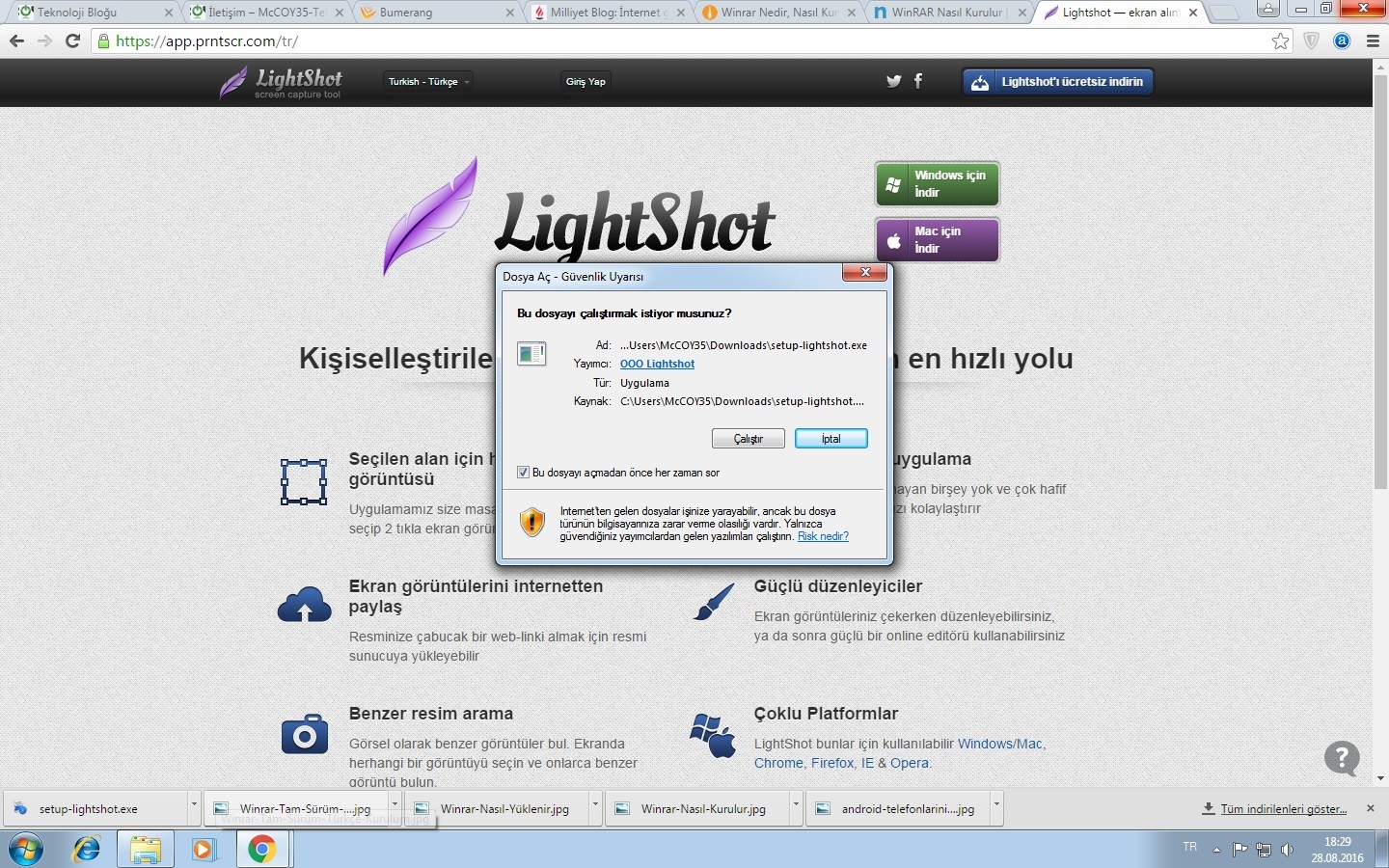Switch to the İletişim – McCOY35 tab
This screenshot has width=1389, height=868.
click(266, 13)
